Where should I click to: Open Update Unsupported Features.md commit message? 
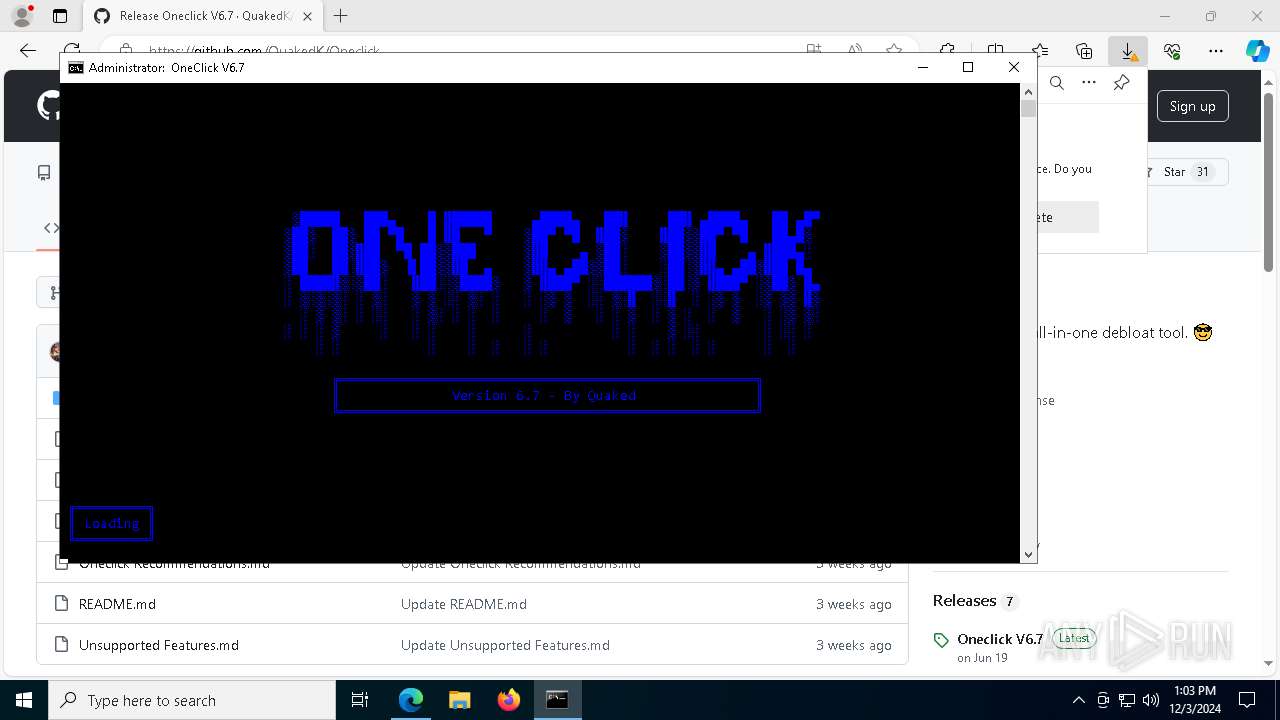pyautogui.click(x=505, y=645)
